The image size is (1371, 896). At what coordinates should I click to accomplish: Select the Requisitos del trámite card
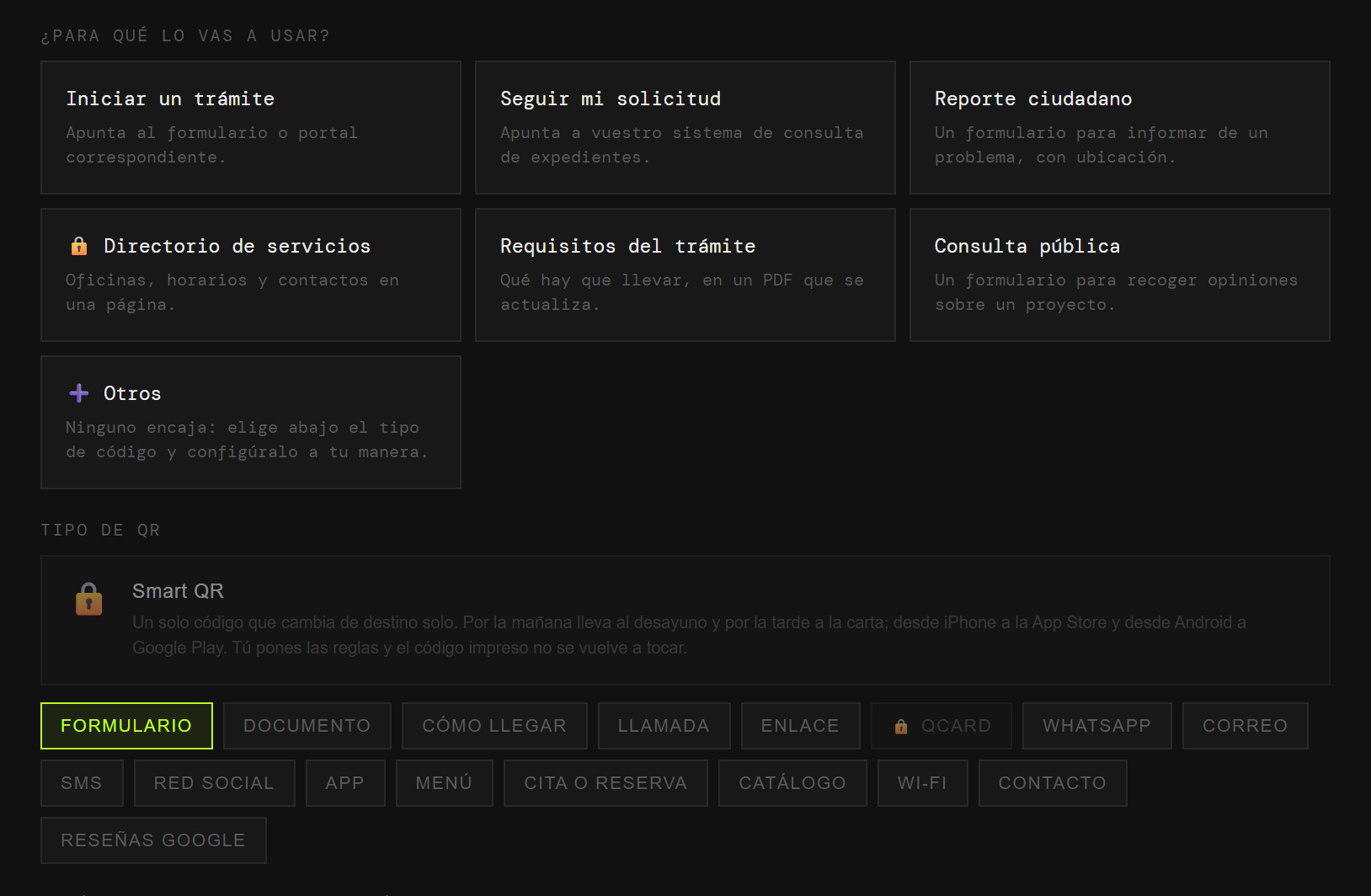pyautogui.click(x=685, y=275)
